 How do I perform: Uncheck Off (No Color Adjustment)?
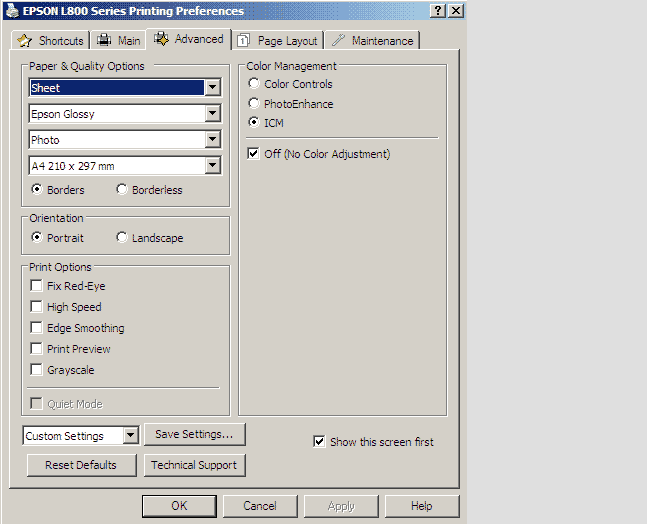tap(254, 154)
